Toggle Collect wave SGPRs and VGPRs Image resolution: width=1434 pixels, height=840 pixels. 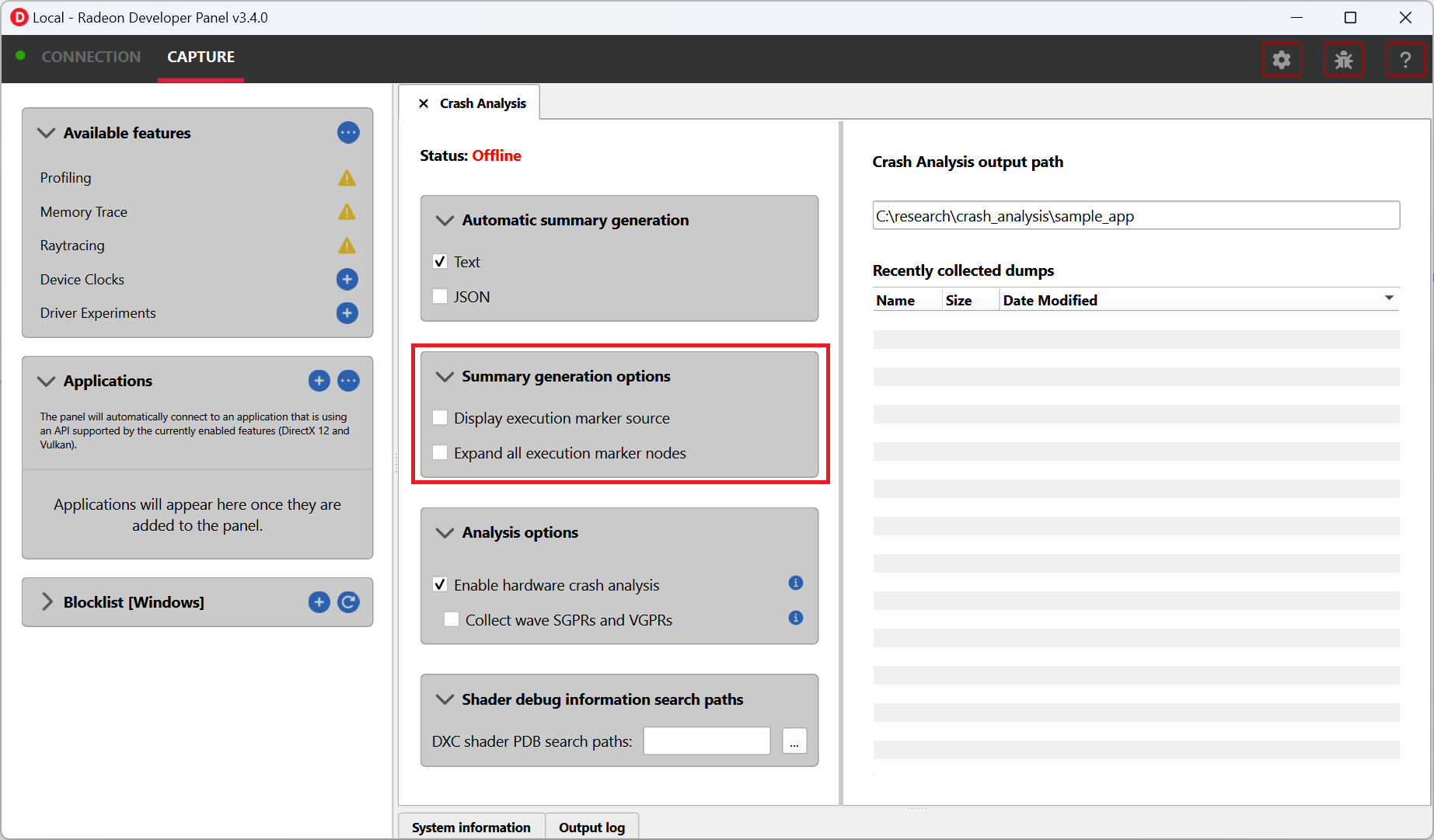pyautogui.click(x=452, y=620)
